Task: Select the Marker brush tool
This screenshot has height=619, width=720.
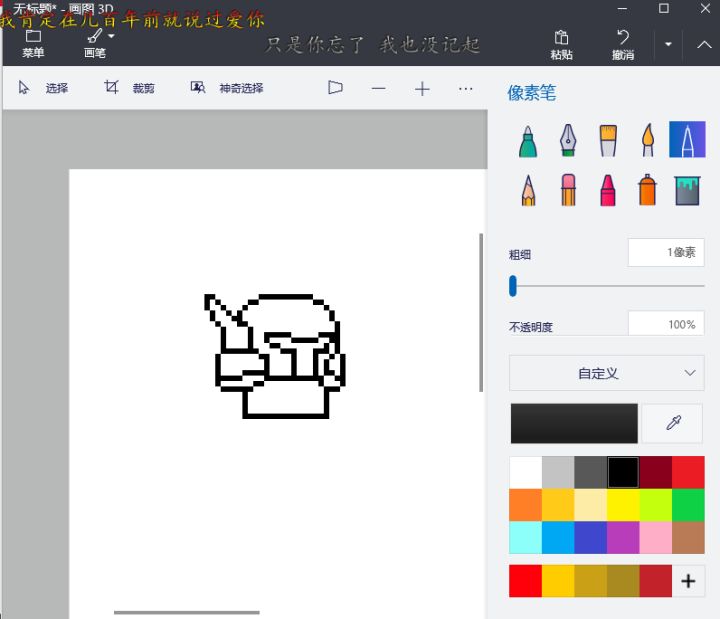Action: [x=528, y=141]
